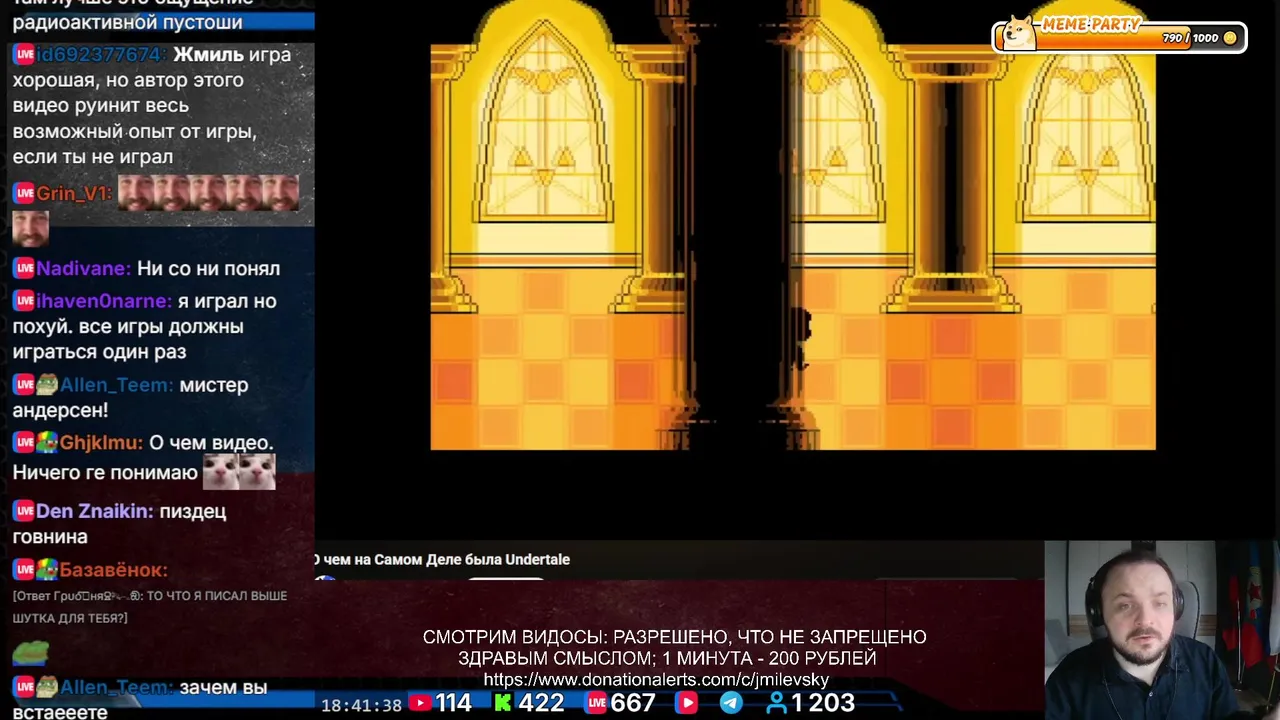Click the Undertale golden hall video frame
The height and width of the screenshot is (720, 1280).
(x=793, y=225)
